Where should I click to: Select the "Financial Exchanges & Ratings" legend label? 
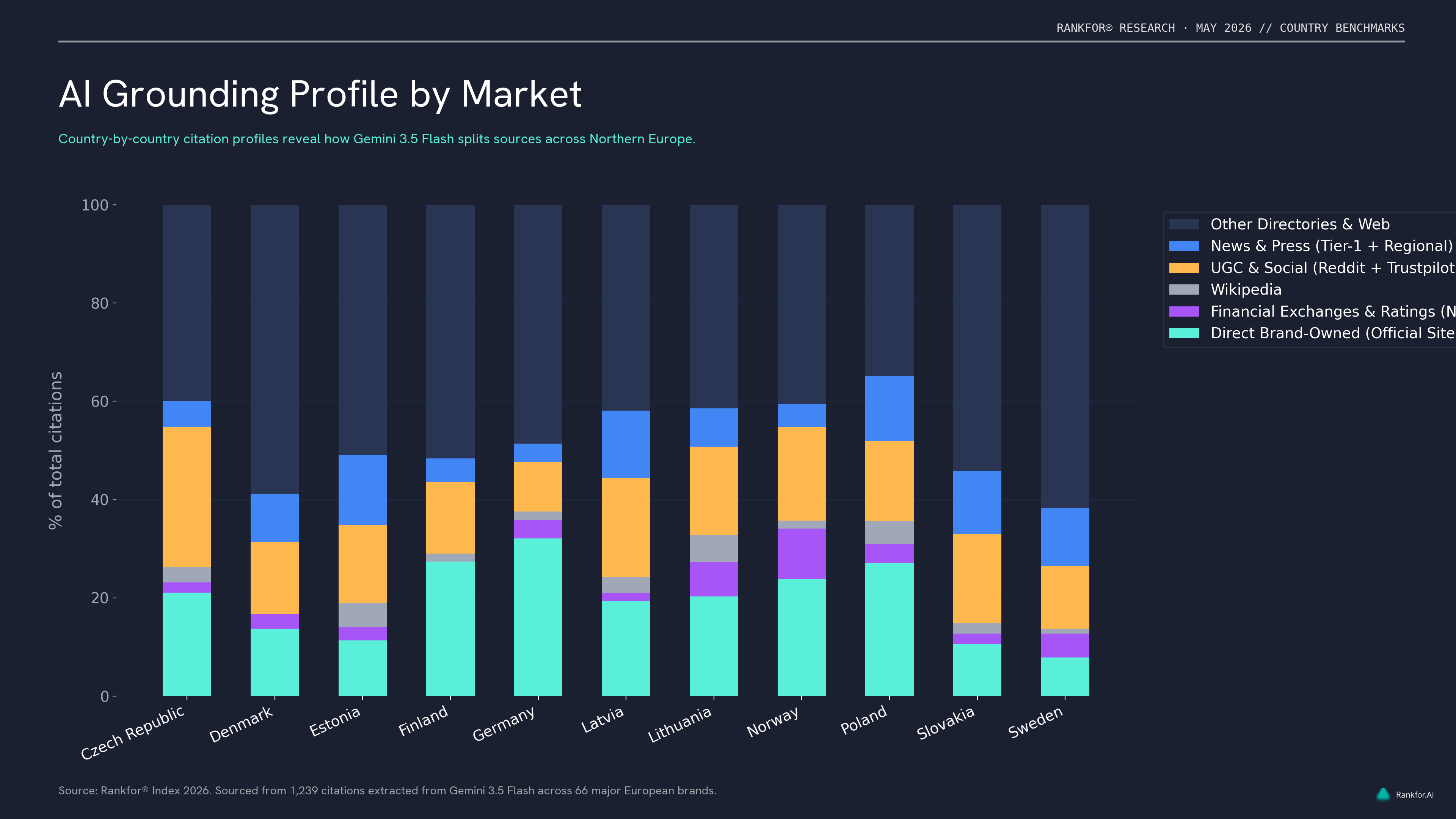tap(1334, 311)
